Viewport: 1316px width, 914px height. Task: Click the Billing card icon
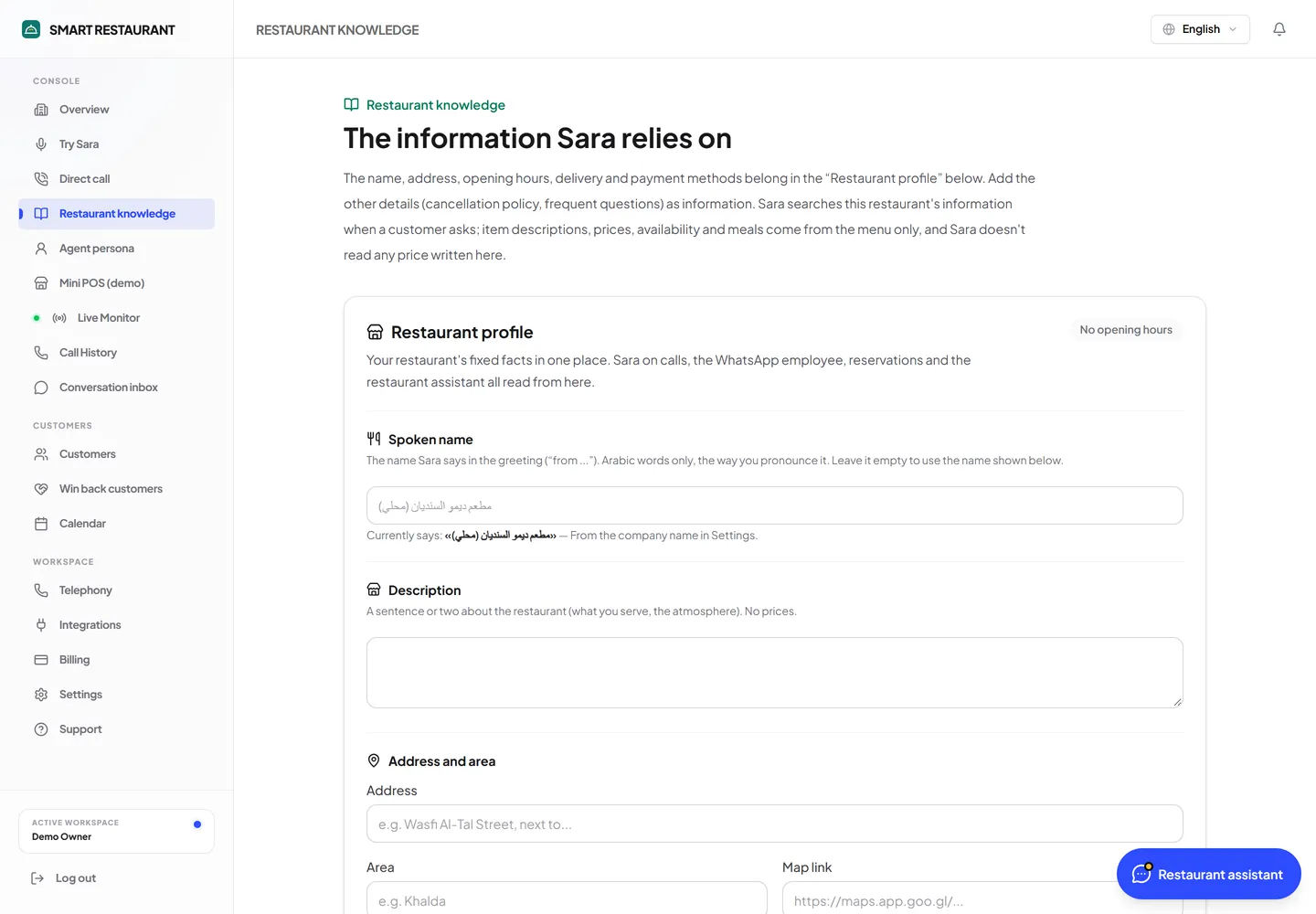41,660
